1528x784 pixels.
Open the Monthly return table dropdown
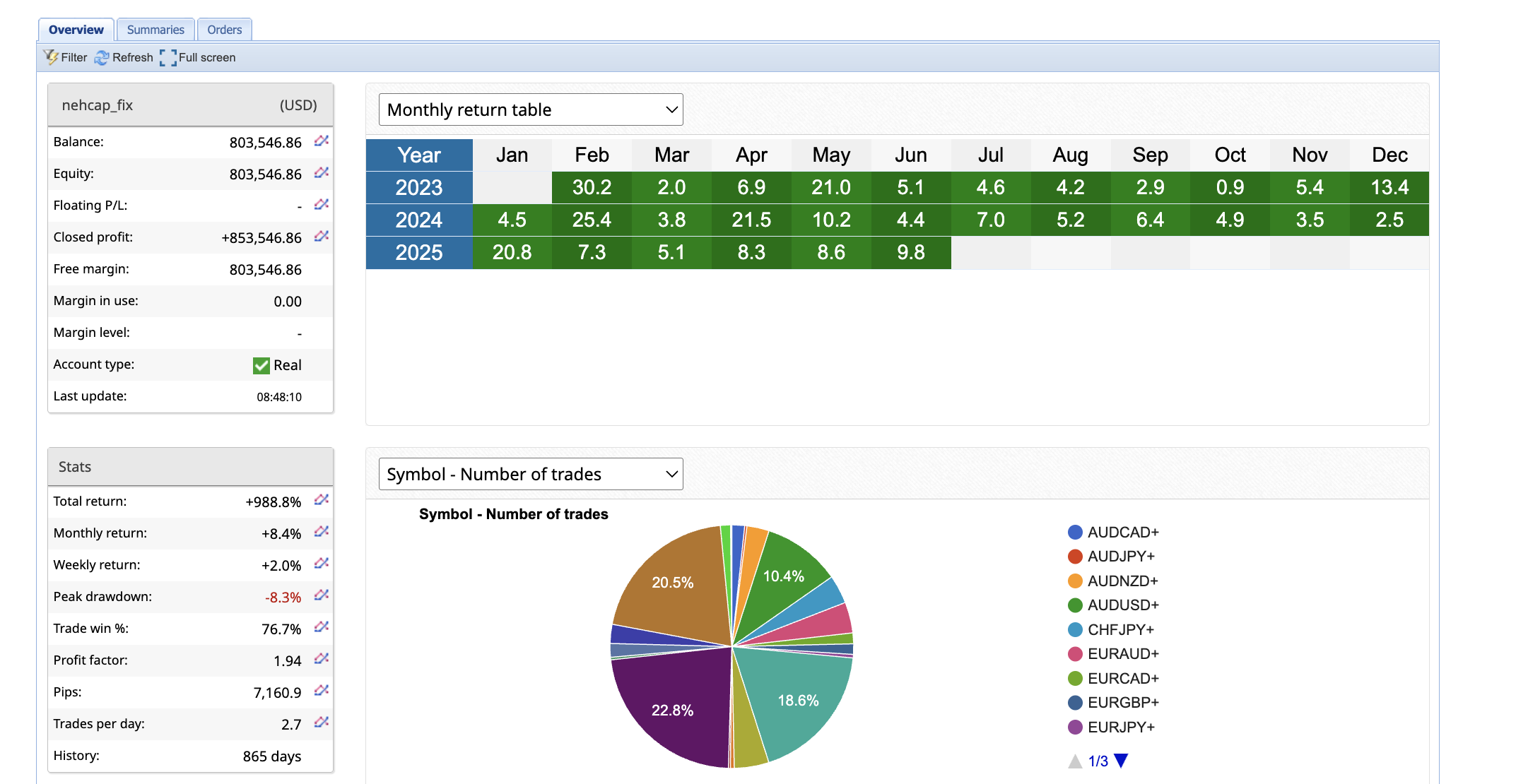(x=531, y=109)
